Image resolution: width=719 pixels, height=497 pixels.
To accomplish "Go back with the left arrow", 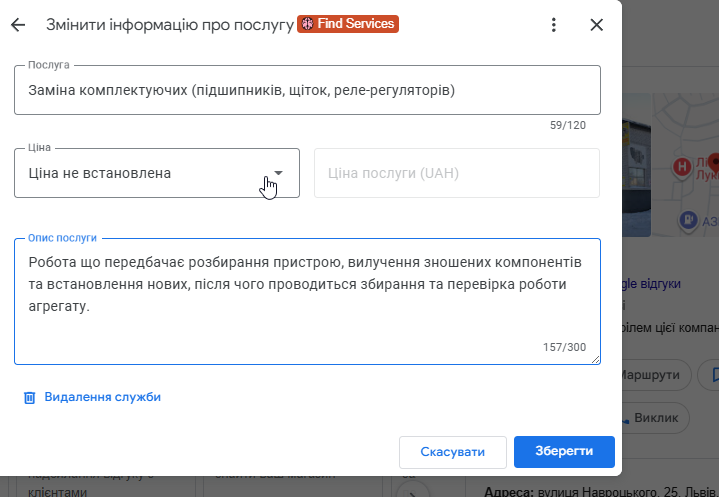I will [18, 25].
